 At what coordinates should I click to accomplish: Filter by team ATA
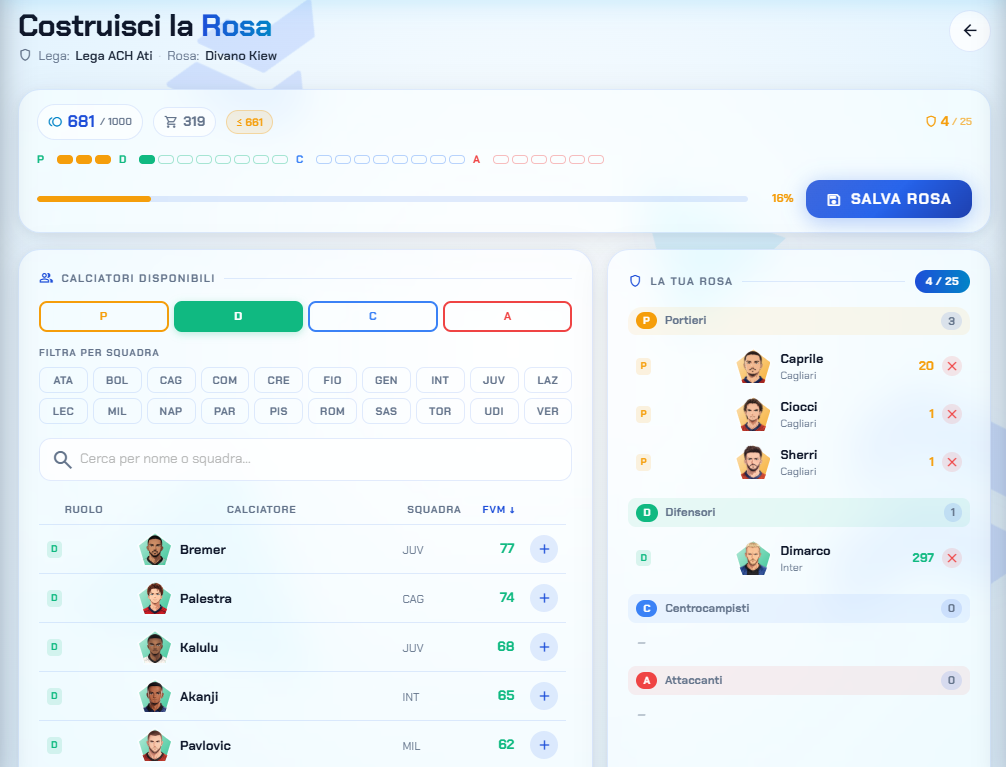point(63,380)
